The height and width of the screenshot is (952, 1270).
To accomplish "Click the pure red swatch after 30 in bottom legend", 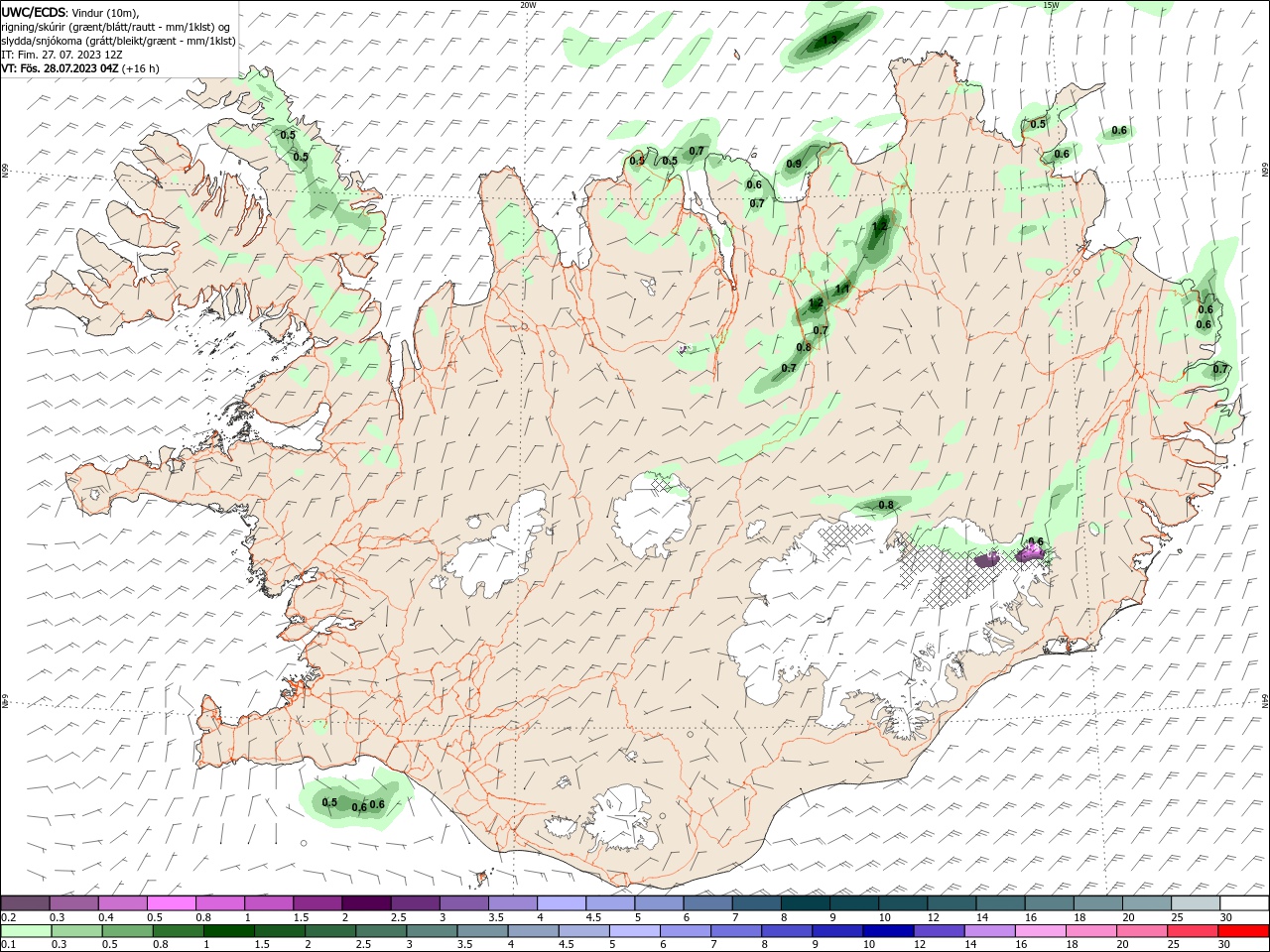I will coord(1243,931).
